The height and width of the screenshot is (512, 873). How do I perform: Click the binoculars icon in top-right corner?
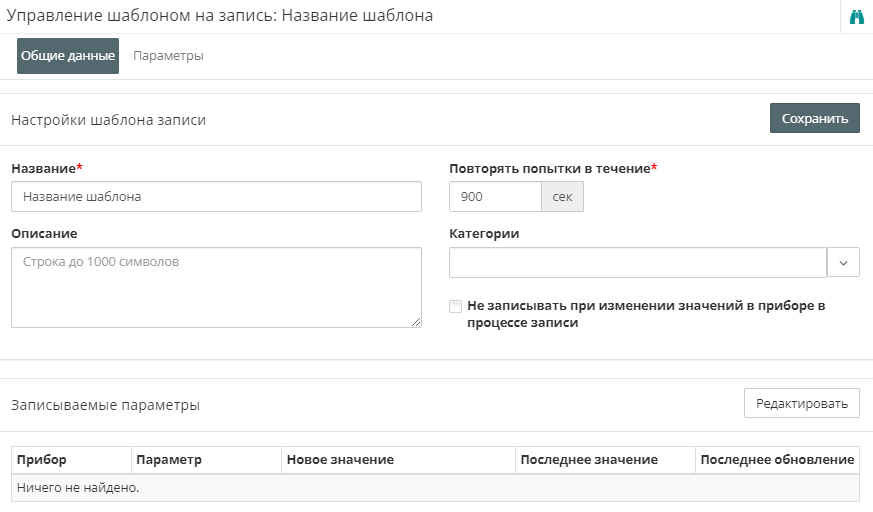pyautogui.click(x=856, y=17)
